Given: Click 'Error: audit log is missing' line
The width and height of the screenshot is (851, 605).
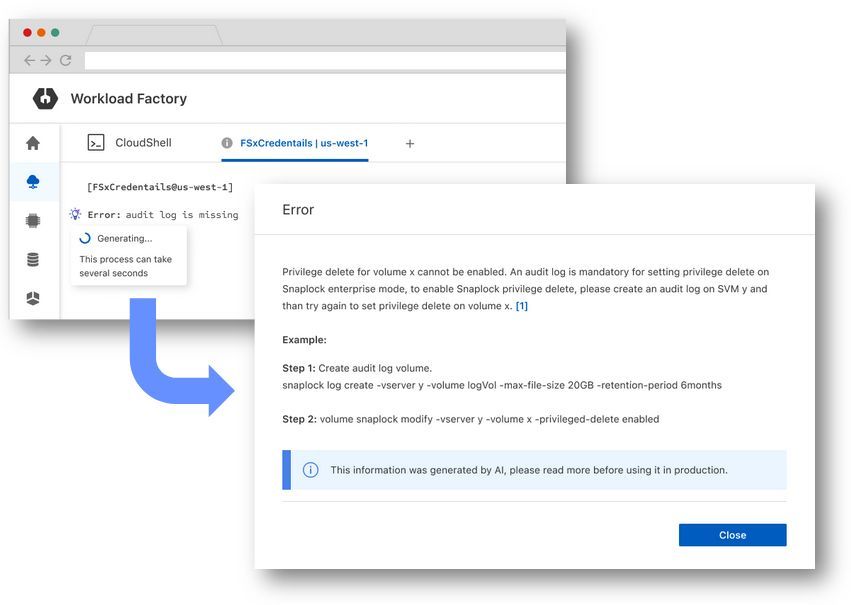Looking at the screenshot, I should coord(163,215).
